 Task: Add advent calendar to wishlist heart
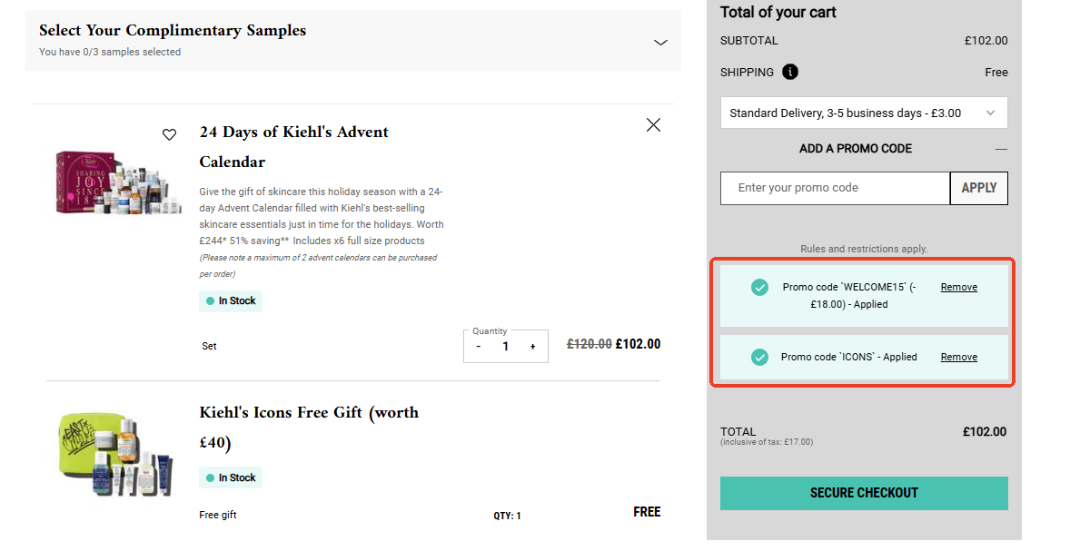point(169,135)
